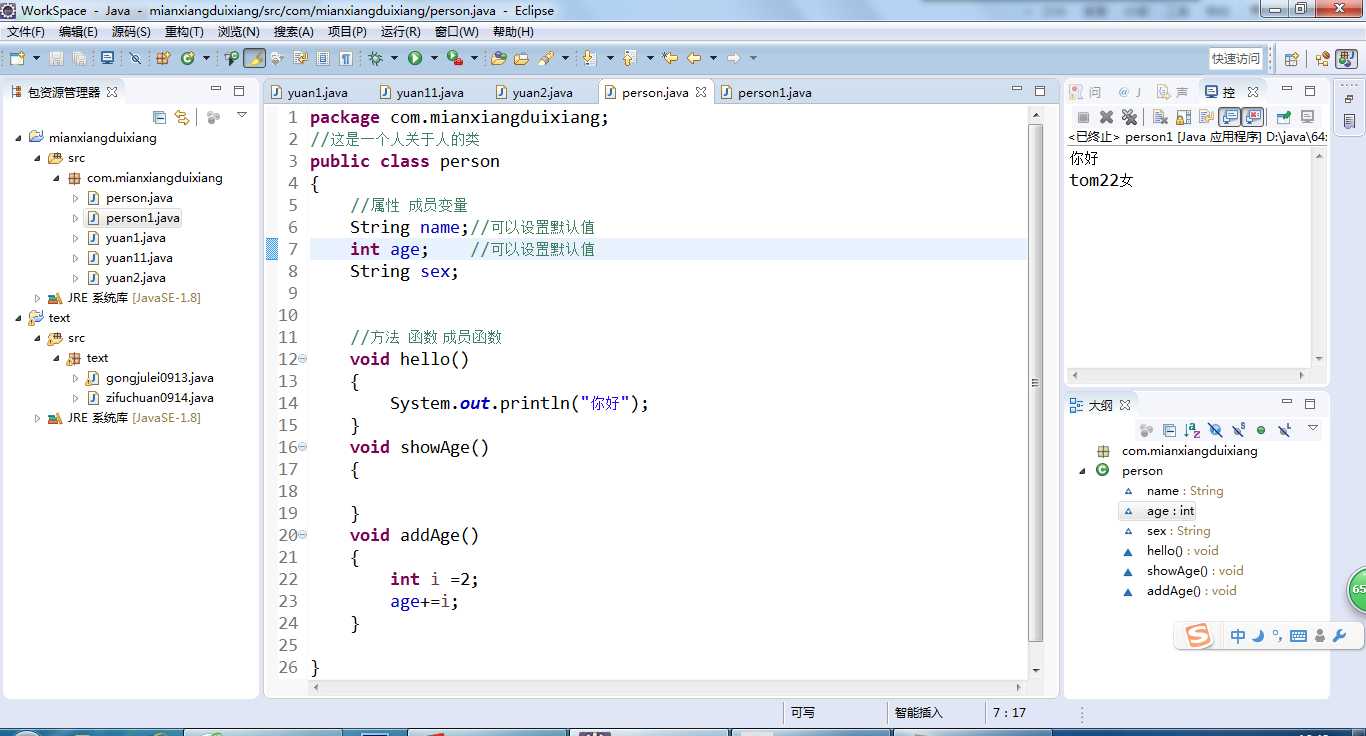
Task: Collapse all in Outline toolbar
Action: click(1169, 430)
